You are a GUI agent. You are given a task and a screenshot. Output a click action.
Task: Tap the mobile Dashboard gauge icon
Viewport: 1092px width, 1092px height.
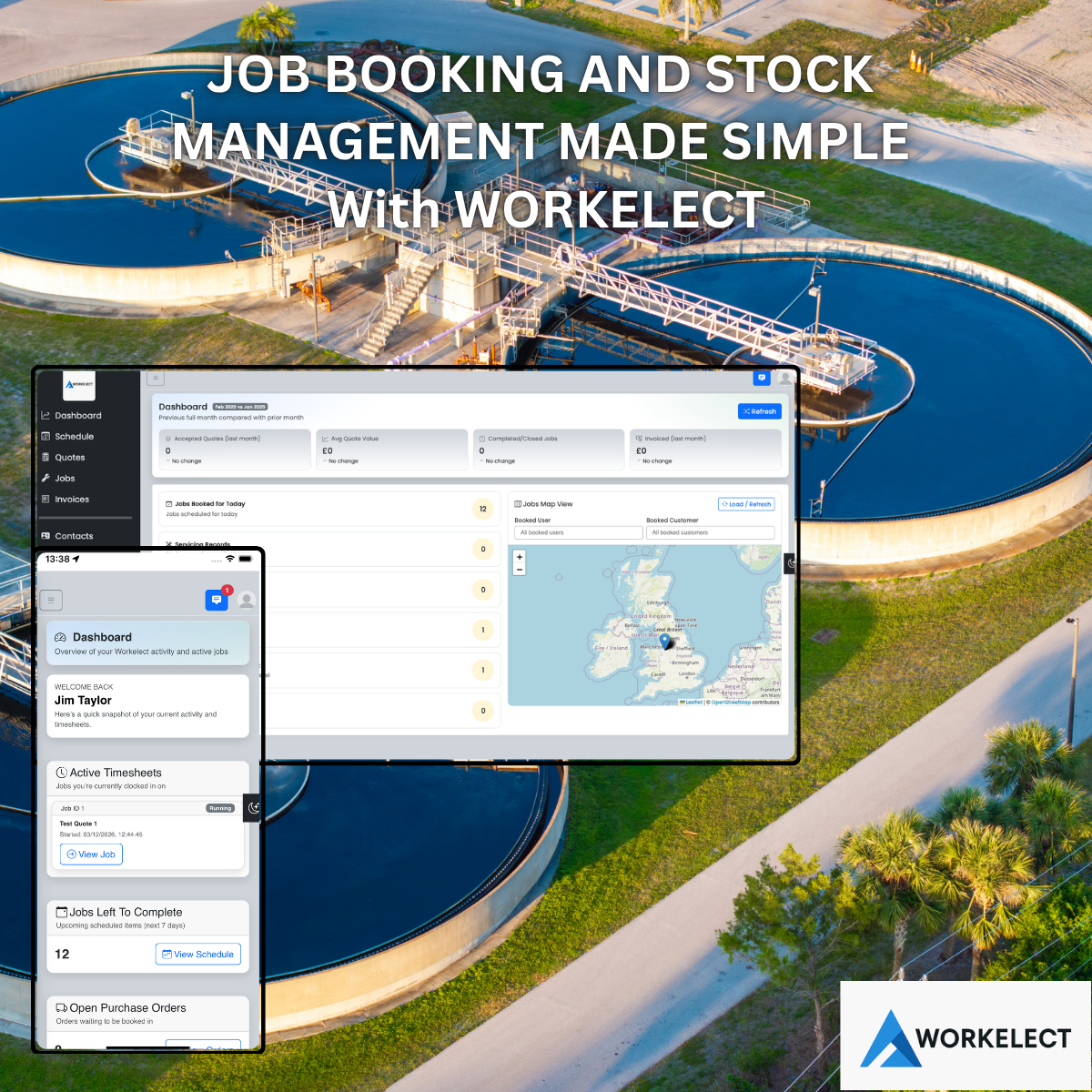click(61, 638)
